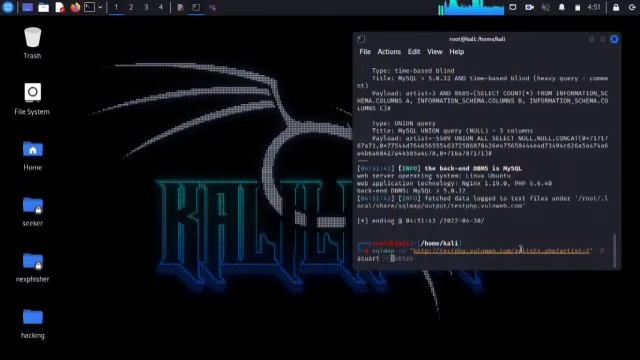The width and height of the screenshot is (640, 360).
Task: Click the power manager battery icon
Action: (577, 7)
